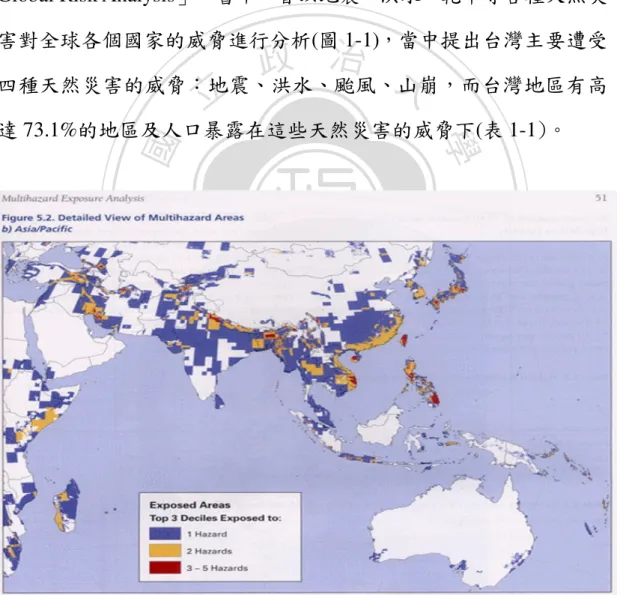
Task: Click the '2 Hazards' legend label
Action: pyautogui.click(x=209, y=551)
